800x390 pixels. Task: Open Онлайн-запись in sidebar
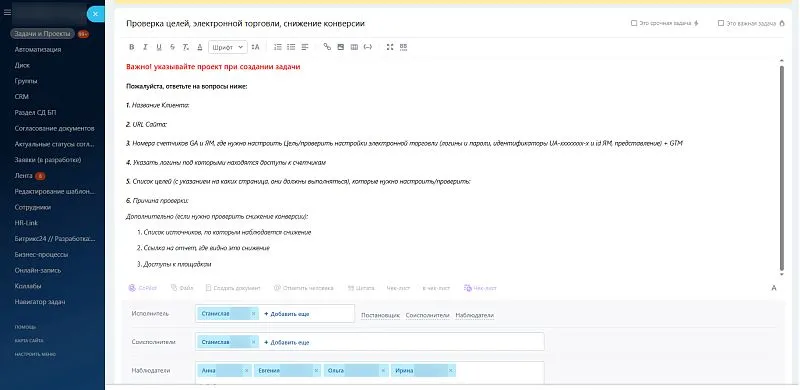[38, 270]
